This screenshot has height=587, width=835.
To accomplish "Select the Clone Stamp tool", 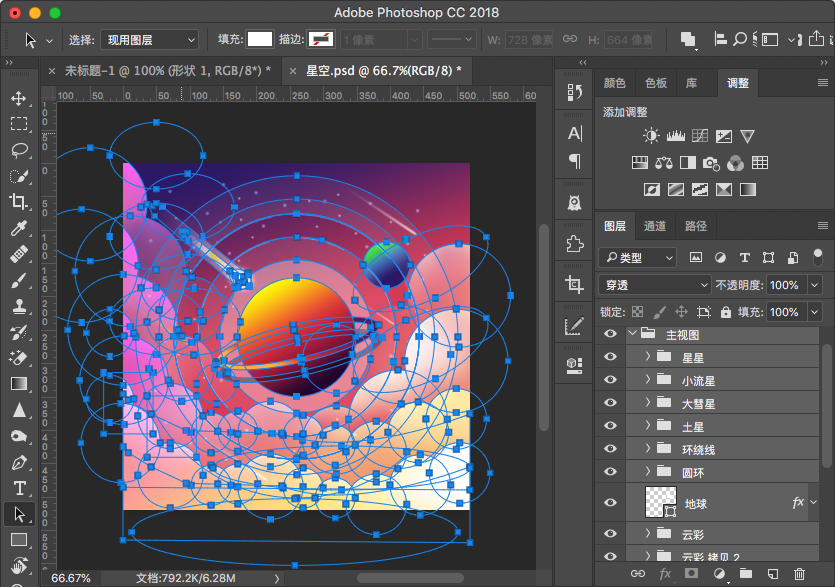I will tap(19, 306).
